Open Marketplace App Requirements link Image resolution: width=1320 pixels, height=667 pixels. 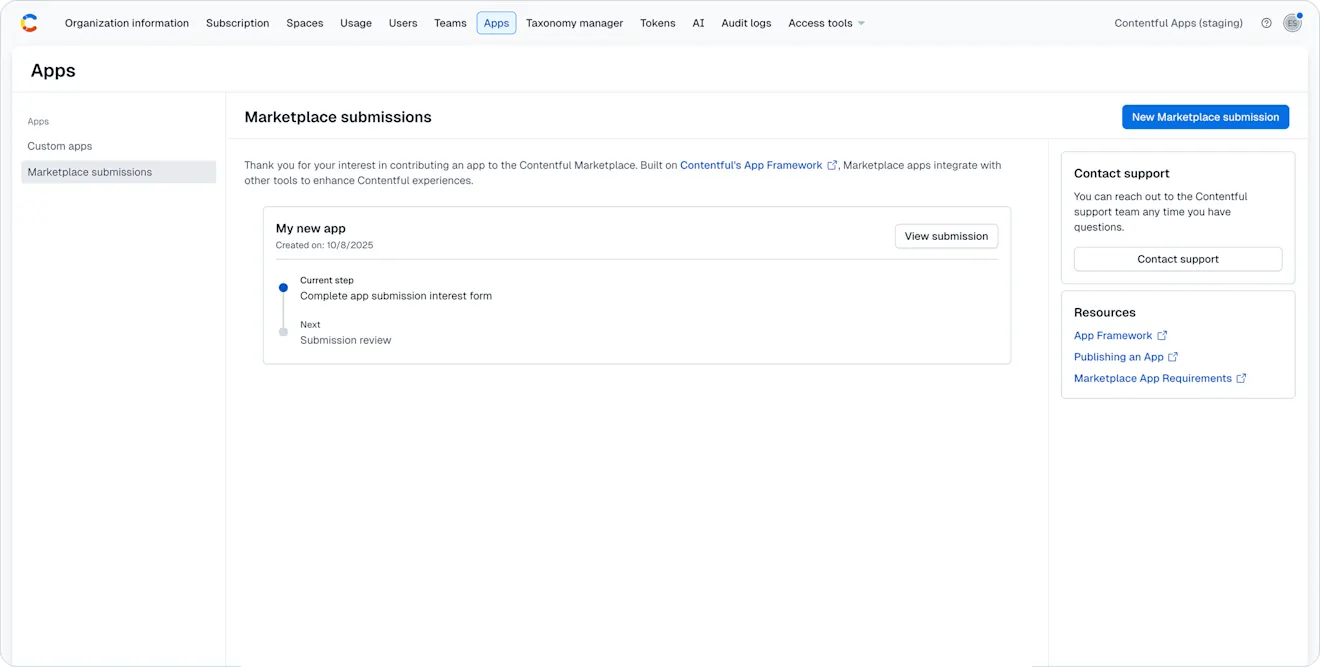(1153, 378)
